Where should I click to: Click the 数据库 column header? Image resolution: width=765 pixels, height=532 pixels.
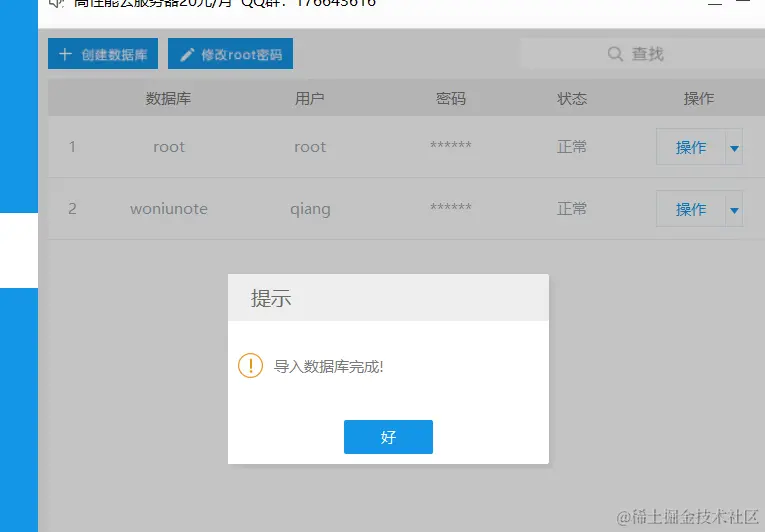coord(168,99)
